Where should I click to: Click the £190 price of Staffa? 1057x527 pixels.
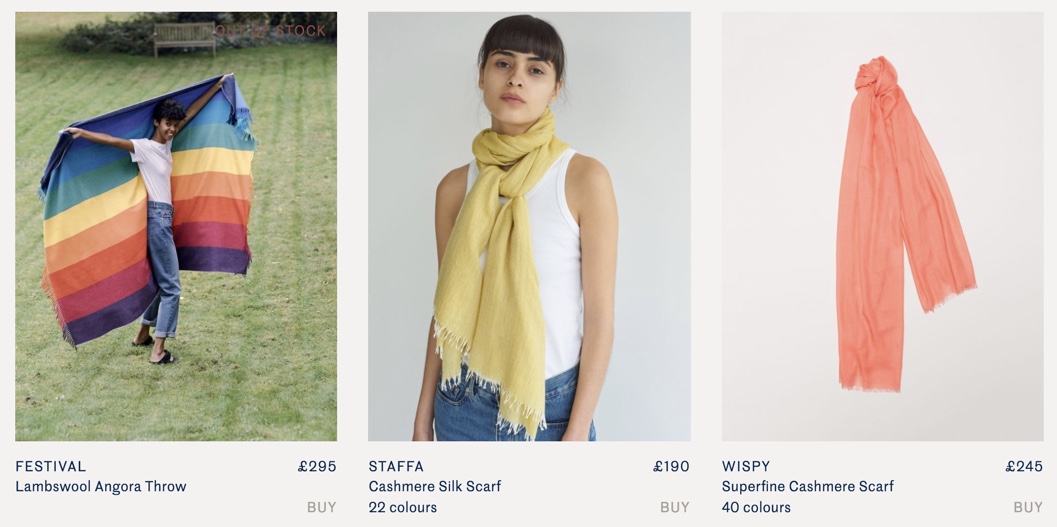[671, 466]
